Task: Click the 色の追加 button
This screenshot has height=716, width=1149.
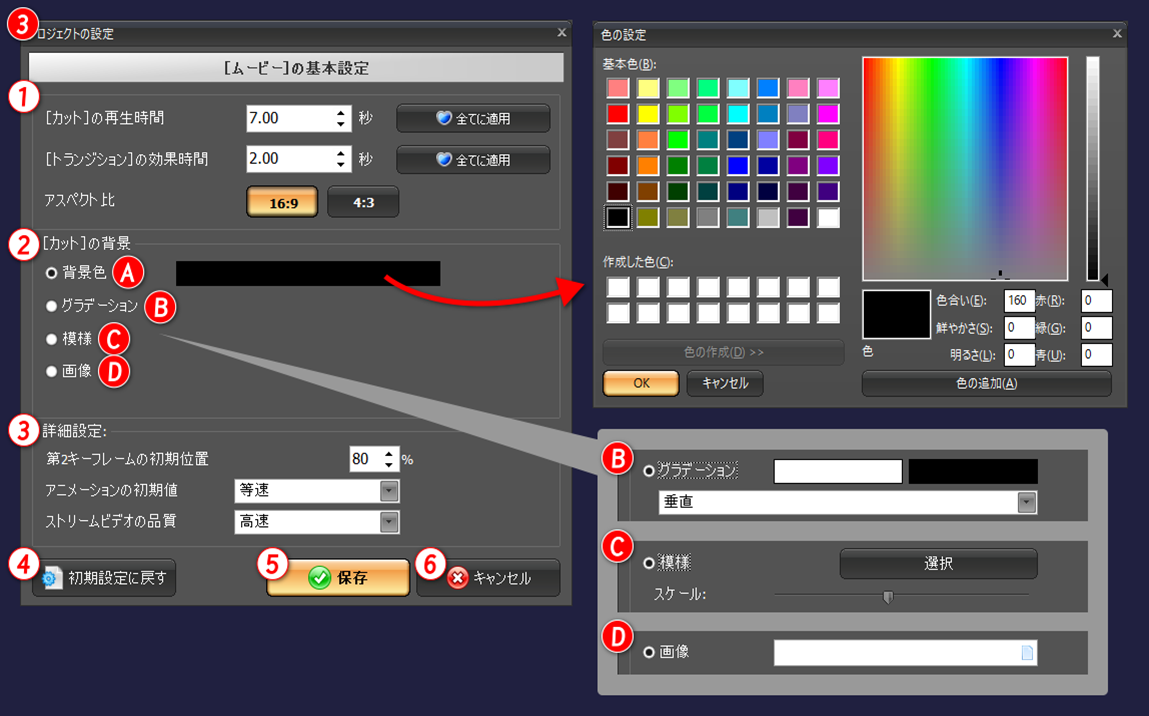Action: 988,384
